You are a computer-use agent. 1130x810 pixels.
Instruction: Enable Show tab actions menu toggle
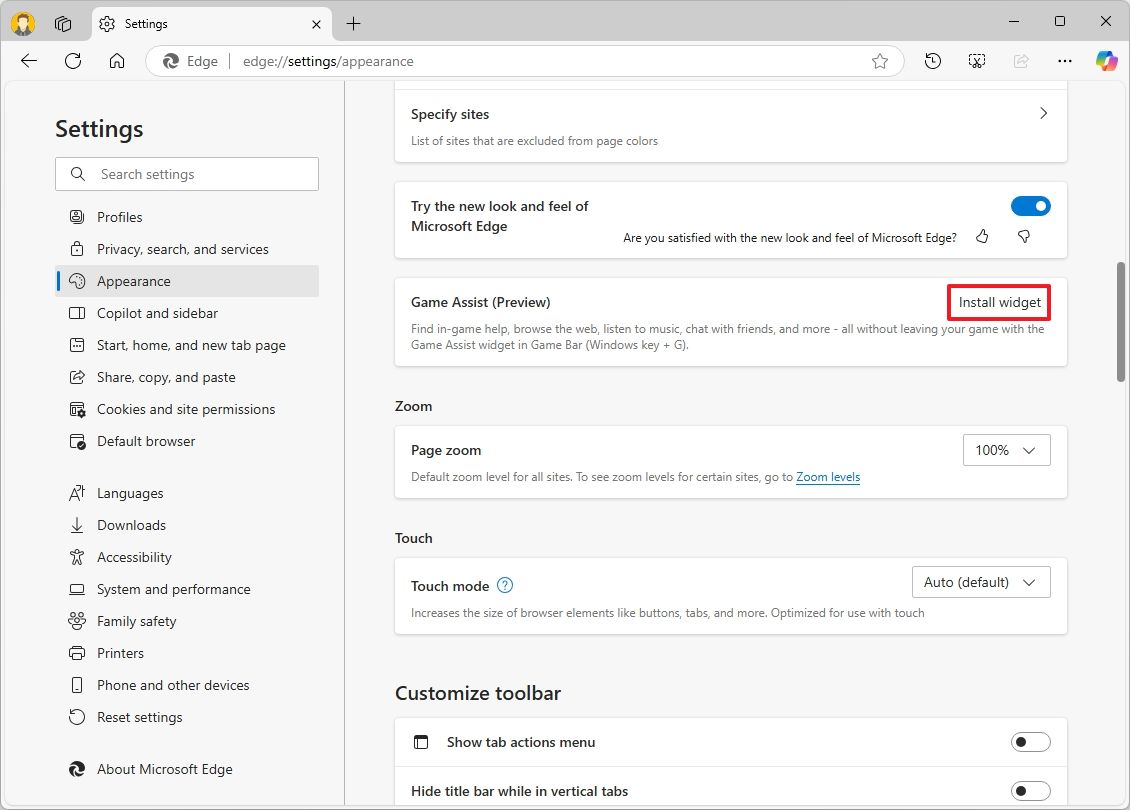click(x=1031, y=742)
